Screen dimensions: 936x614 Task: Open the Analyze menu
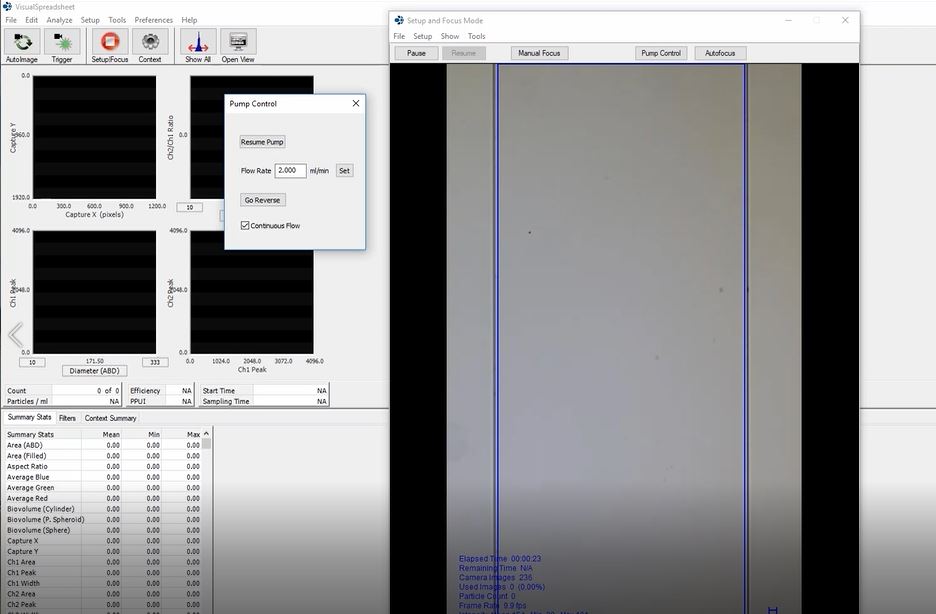60,20
